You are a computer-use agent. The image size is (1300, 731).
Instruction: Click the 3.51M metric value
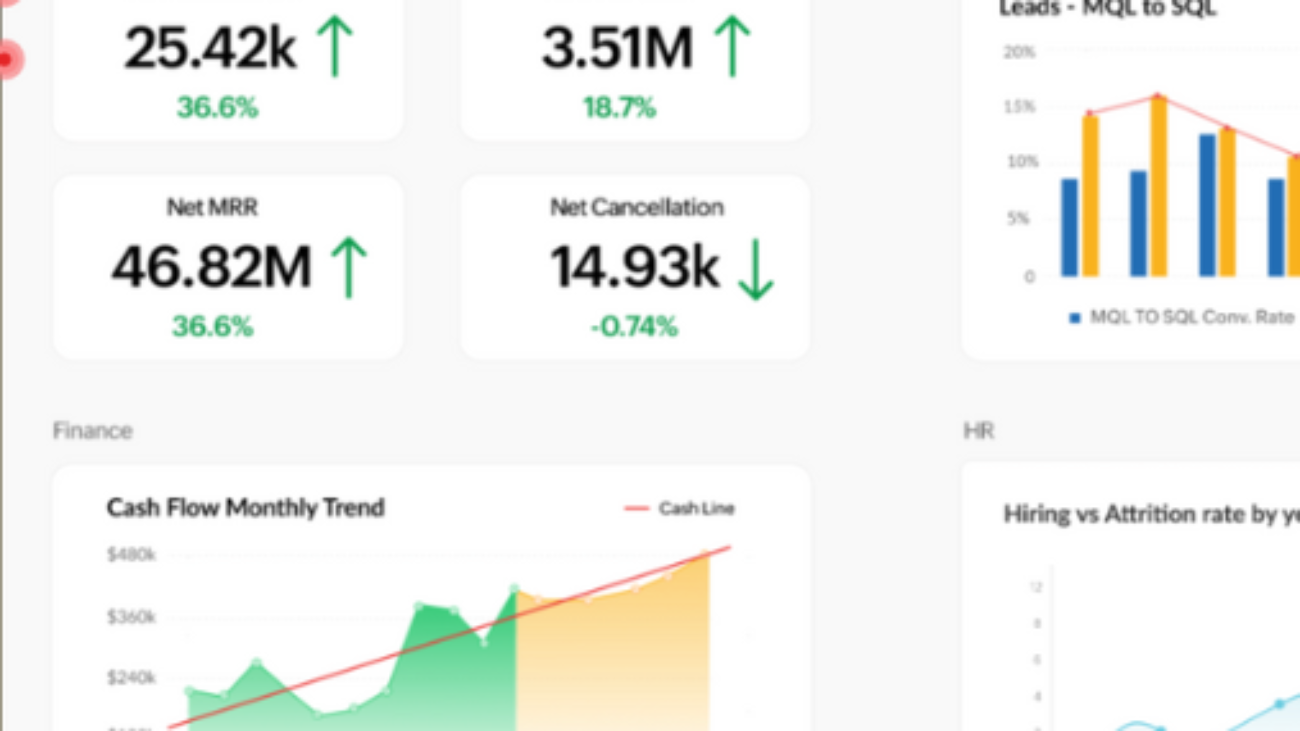(x=617, y=47)
